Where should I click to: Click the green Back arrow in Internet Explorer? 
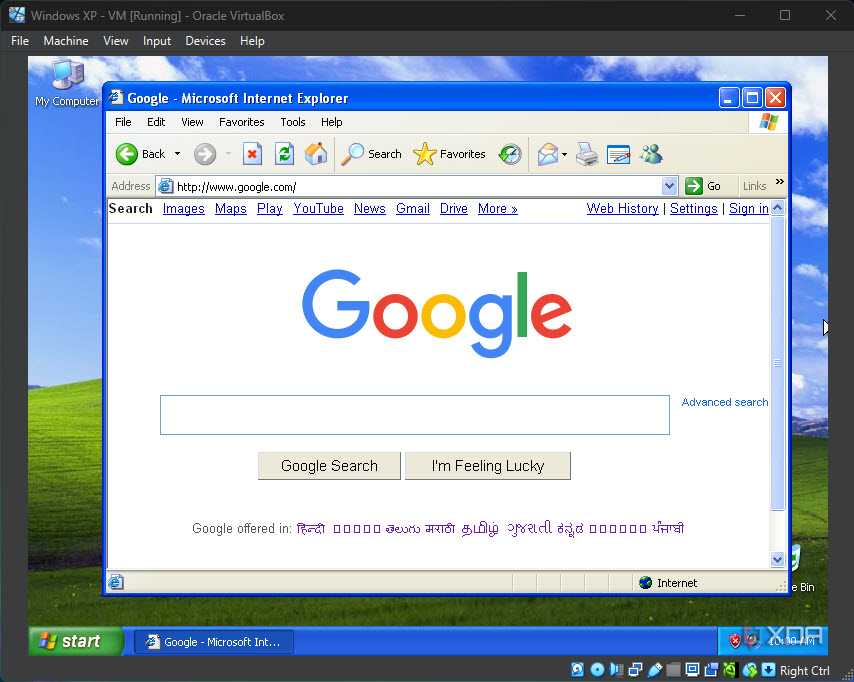pos(127,154)
